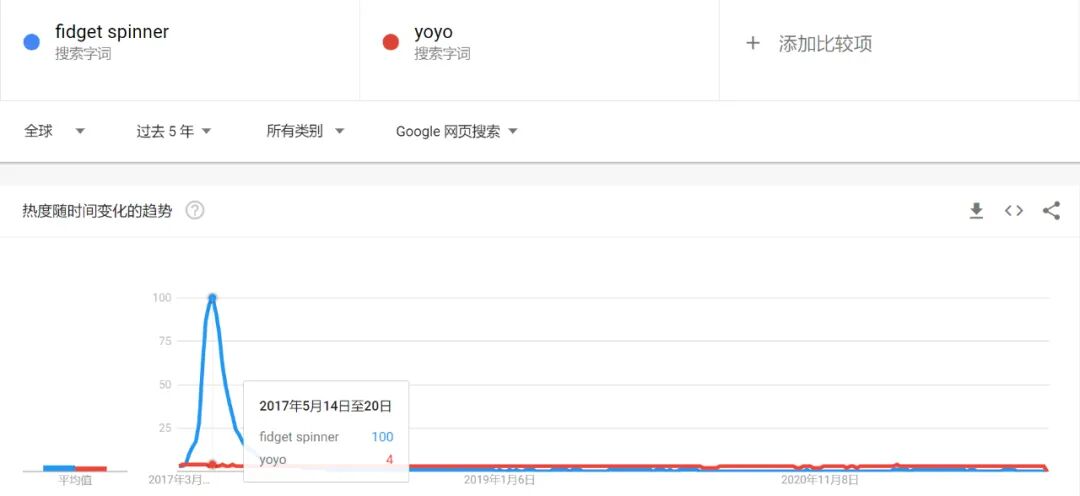Image resolution: width=1080 pixels, height=496 pixels.
Task: Click the blue fidget spinner color dot
Action: 32,43
